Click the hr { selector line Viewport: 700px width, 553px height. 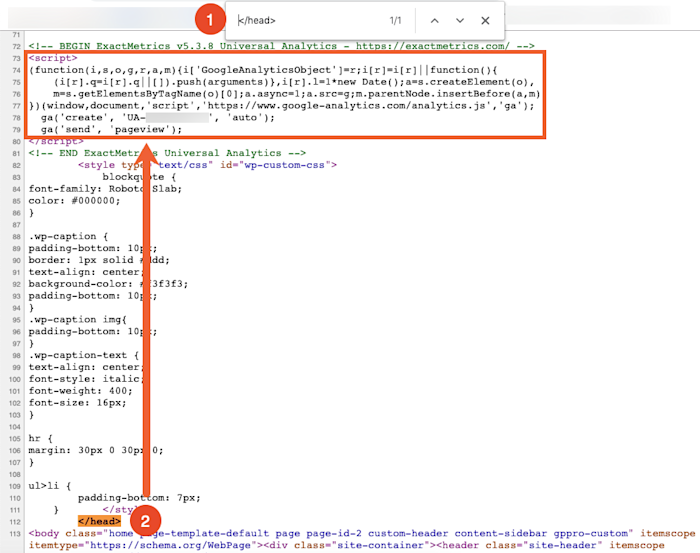click(41, 438)
